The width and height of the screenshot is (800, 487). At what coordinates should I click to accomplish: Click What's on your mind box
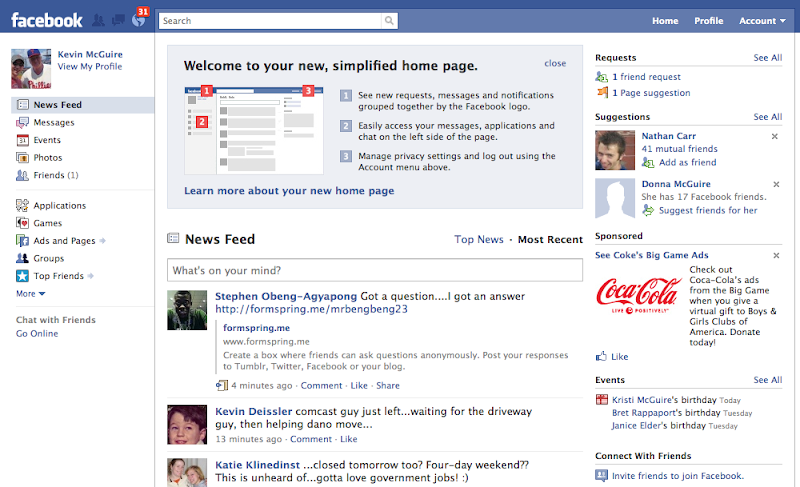[x=375, y=270]
